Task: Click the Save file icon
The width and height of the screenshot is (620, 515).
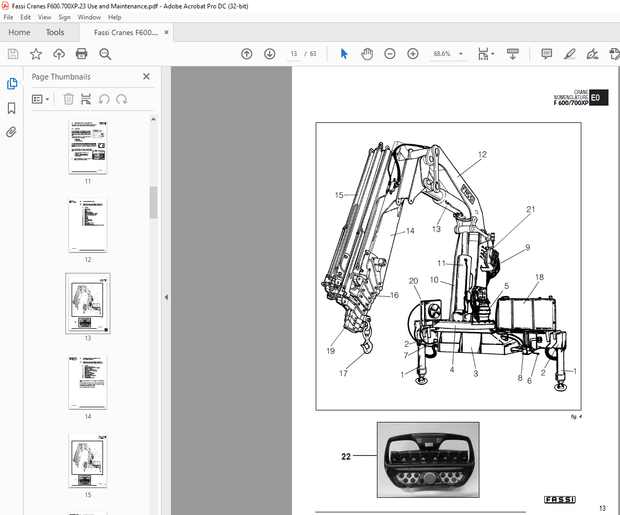Action: [13, 54]
